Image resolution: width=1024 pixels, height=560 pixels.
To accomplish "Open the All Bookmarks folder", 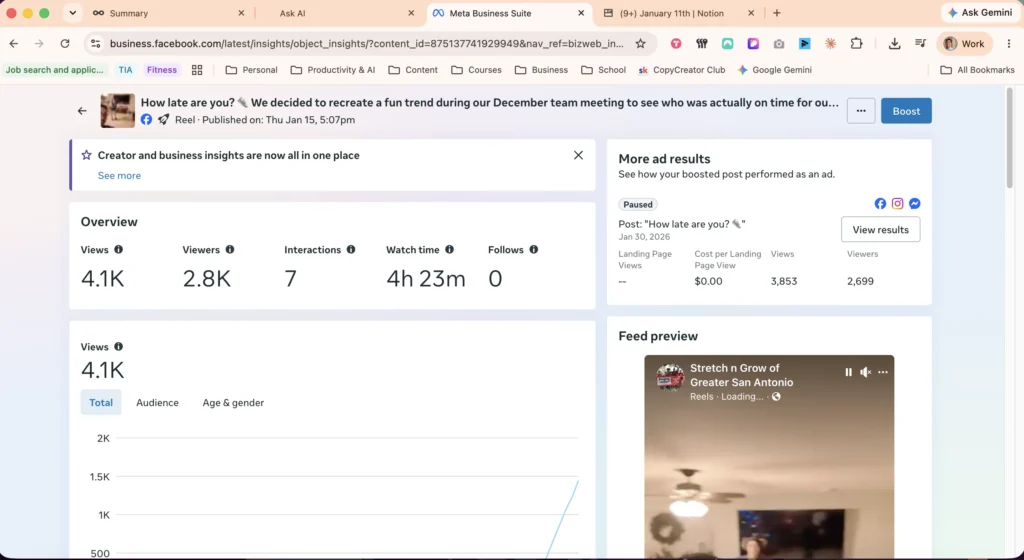I will (x=977, y=70).
